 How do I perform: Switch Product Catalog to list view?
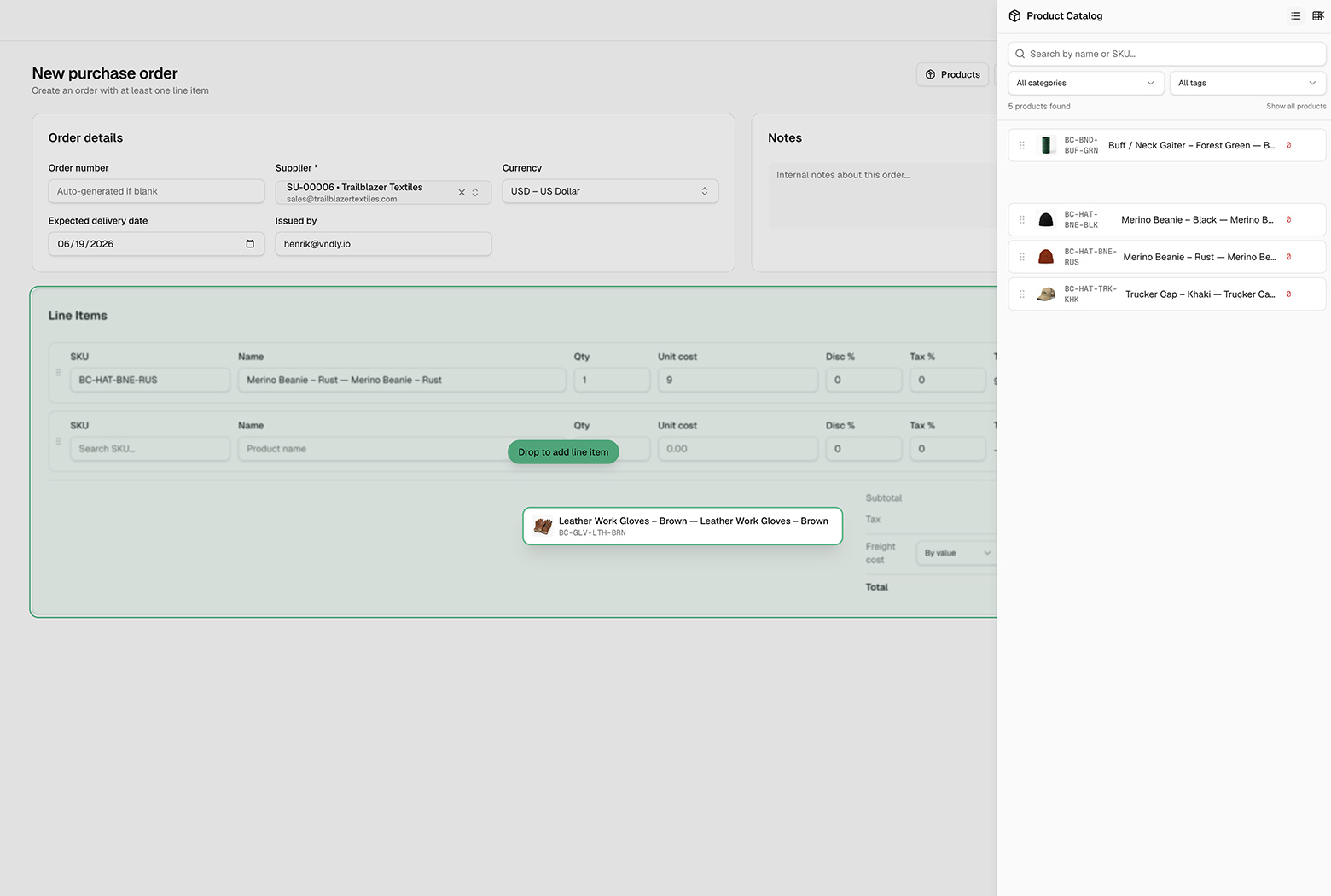pos(1296,16)
